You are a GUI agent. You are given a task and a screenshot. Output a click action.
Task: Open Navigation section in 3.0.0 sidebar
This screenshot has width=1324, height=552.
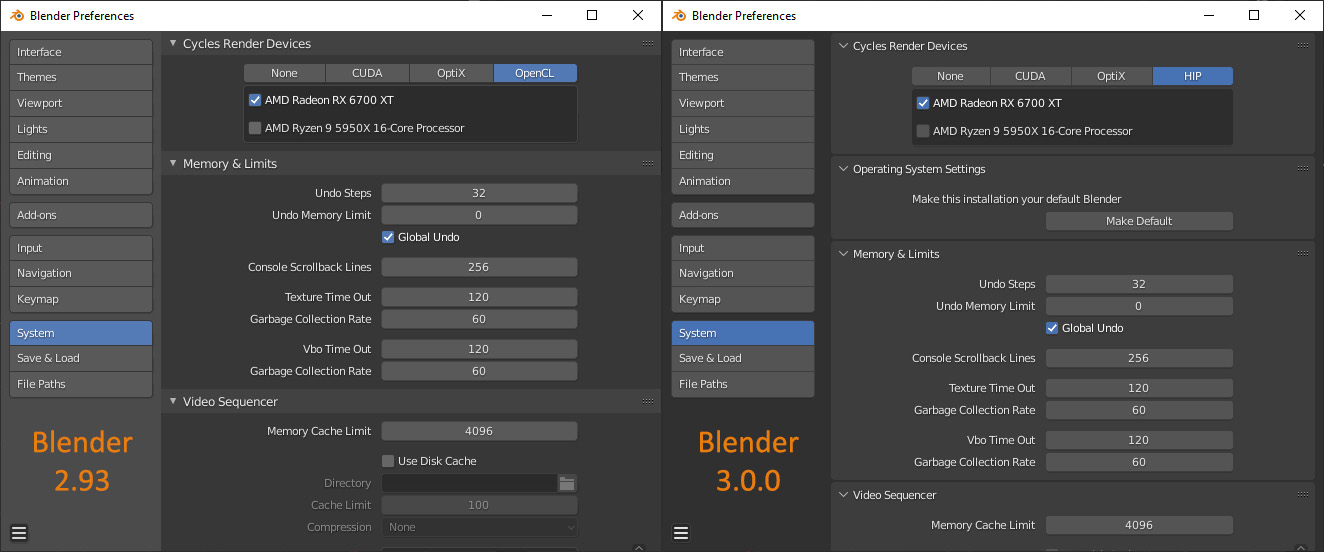pos(743,273)
